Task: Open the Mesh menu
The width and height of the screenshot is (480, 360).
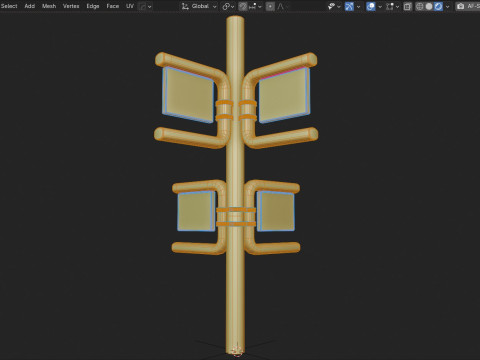Action: click(49, 6)
